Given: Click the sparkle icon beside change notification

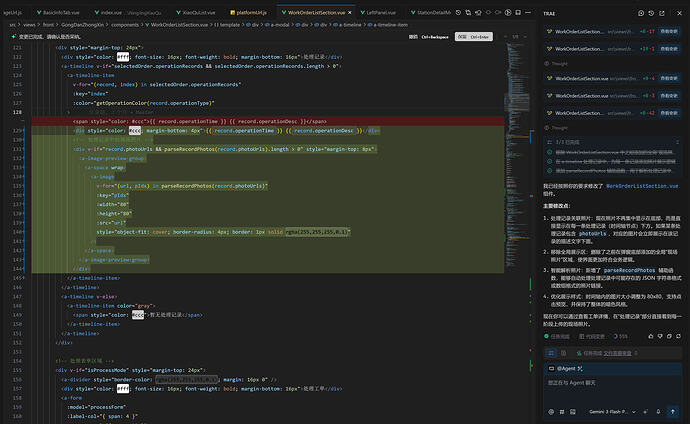Looking at the screenshot, I should click(x=13, y=37).
